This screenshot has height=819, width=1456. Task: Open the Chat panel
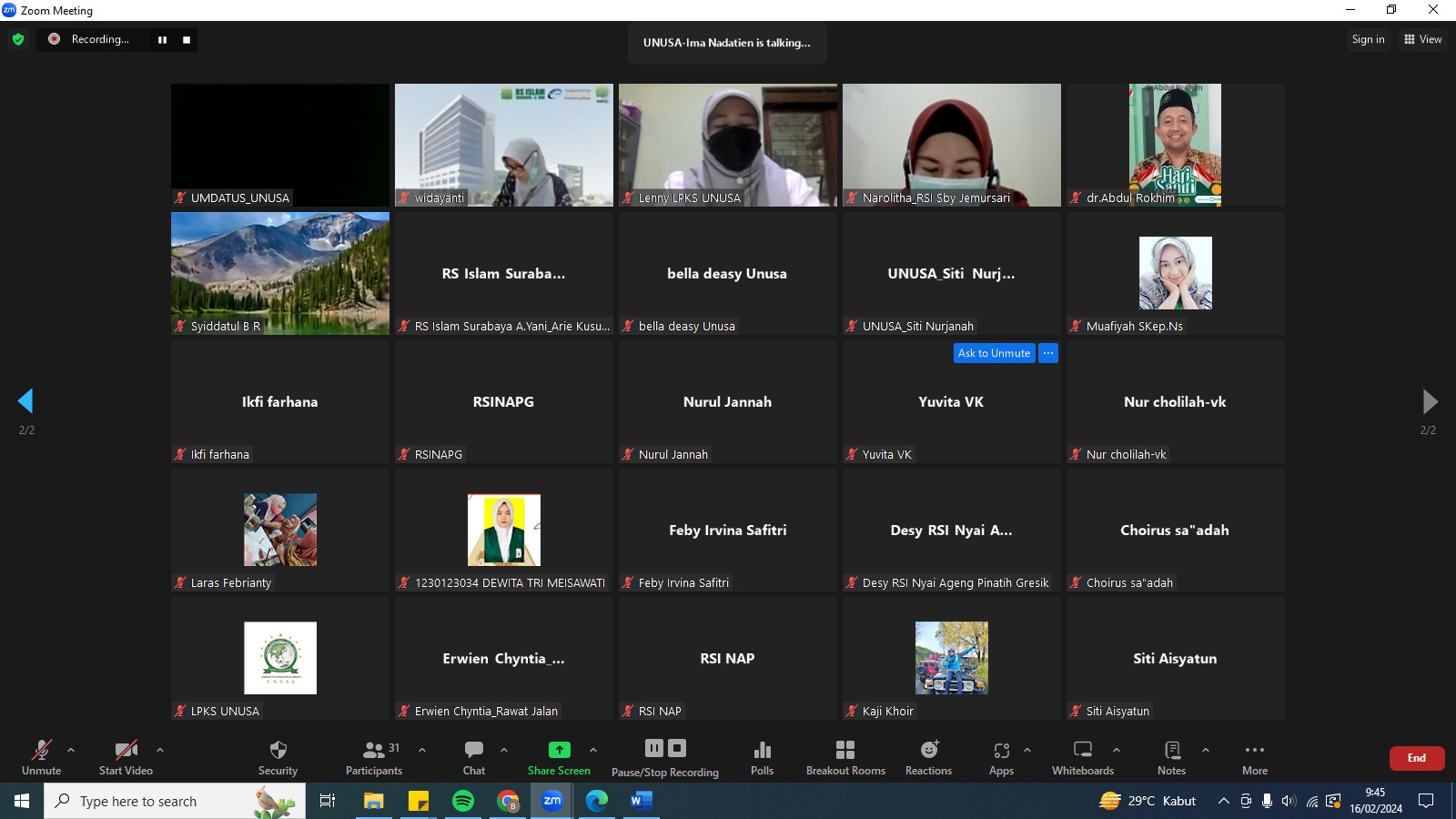(474, 751)
